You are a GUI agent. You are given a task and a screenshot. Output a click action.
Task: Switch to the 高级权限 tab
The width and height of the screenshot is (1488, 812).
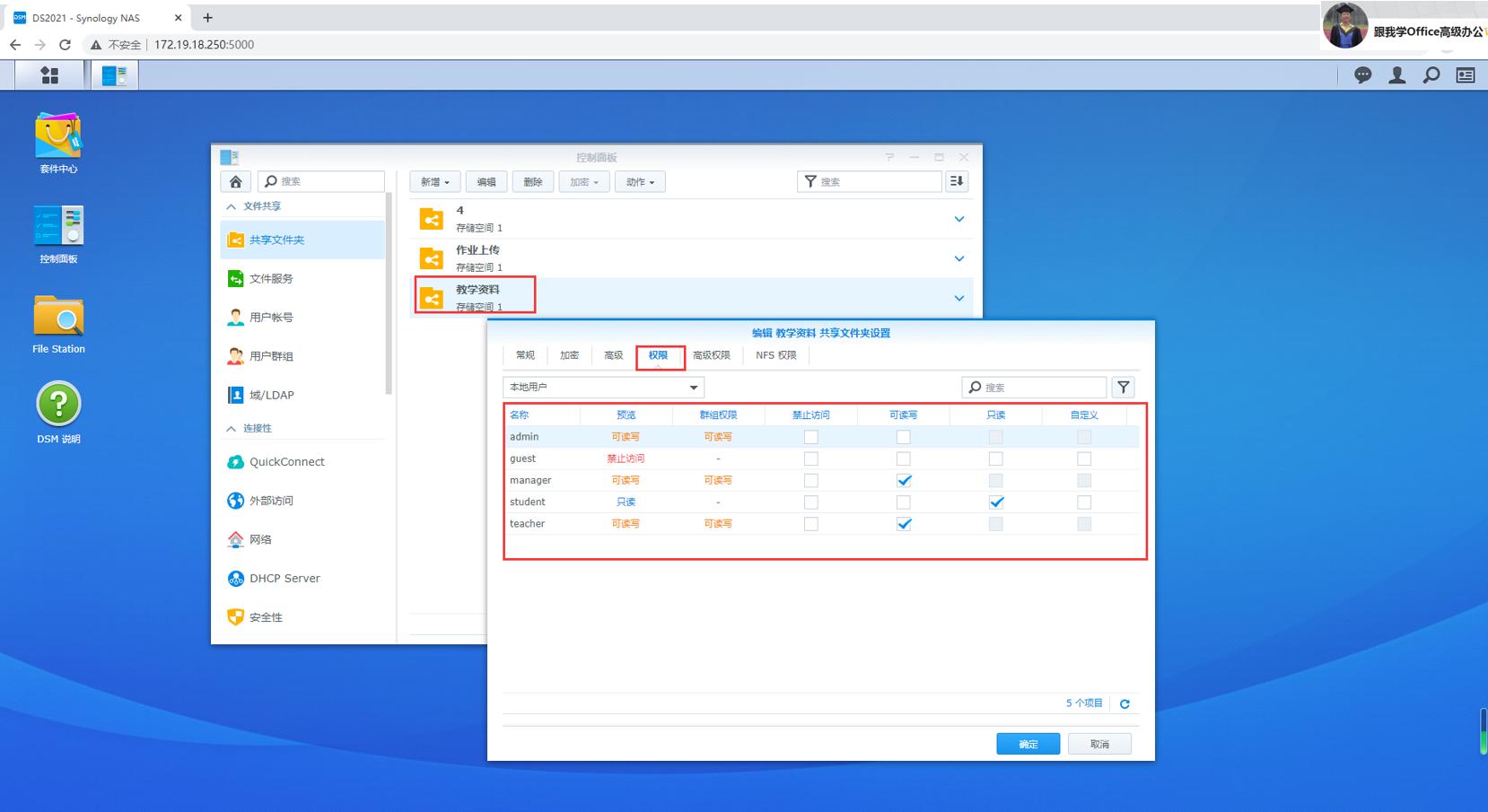(711, 355)
